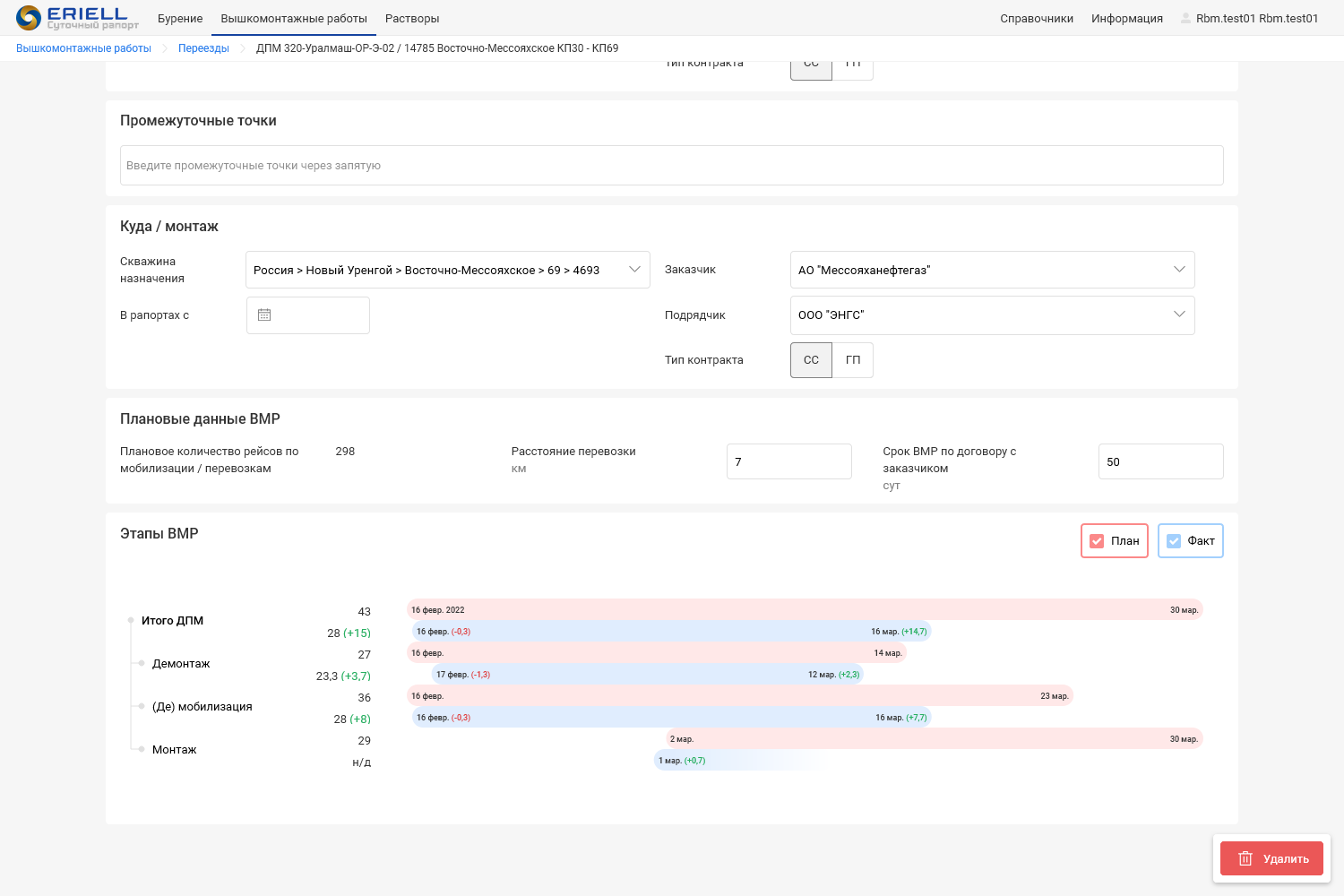The height and width of the screenshot is (896, 1344).
Task: Click the trash icon on Удалить button
Action: [1245, 858]
